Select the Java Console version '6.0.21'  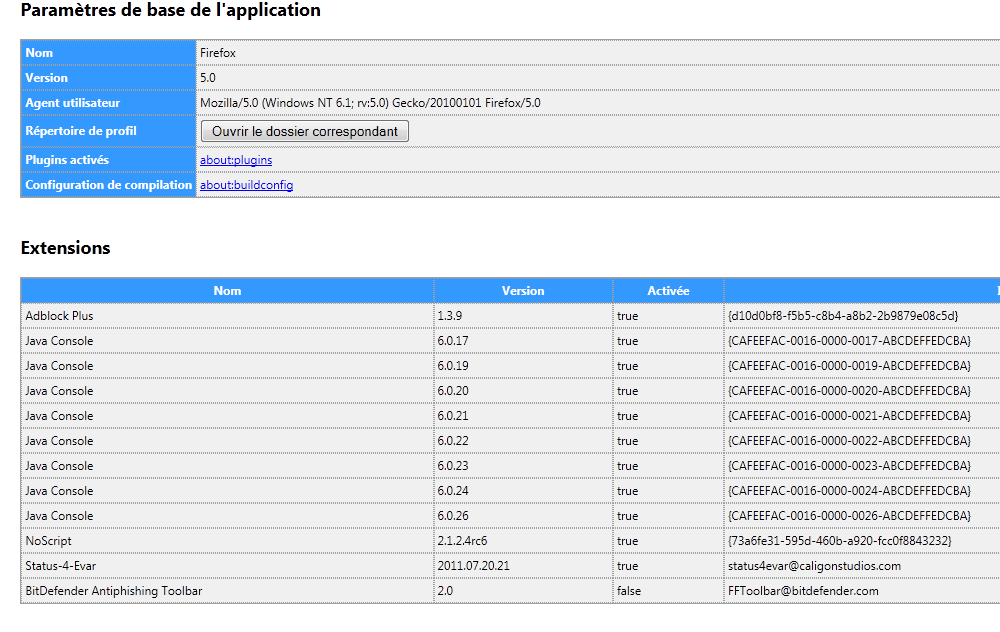click(453, 416)
